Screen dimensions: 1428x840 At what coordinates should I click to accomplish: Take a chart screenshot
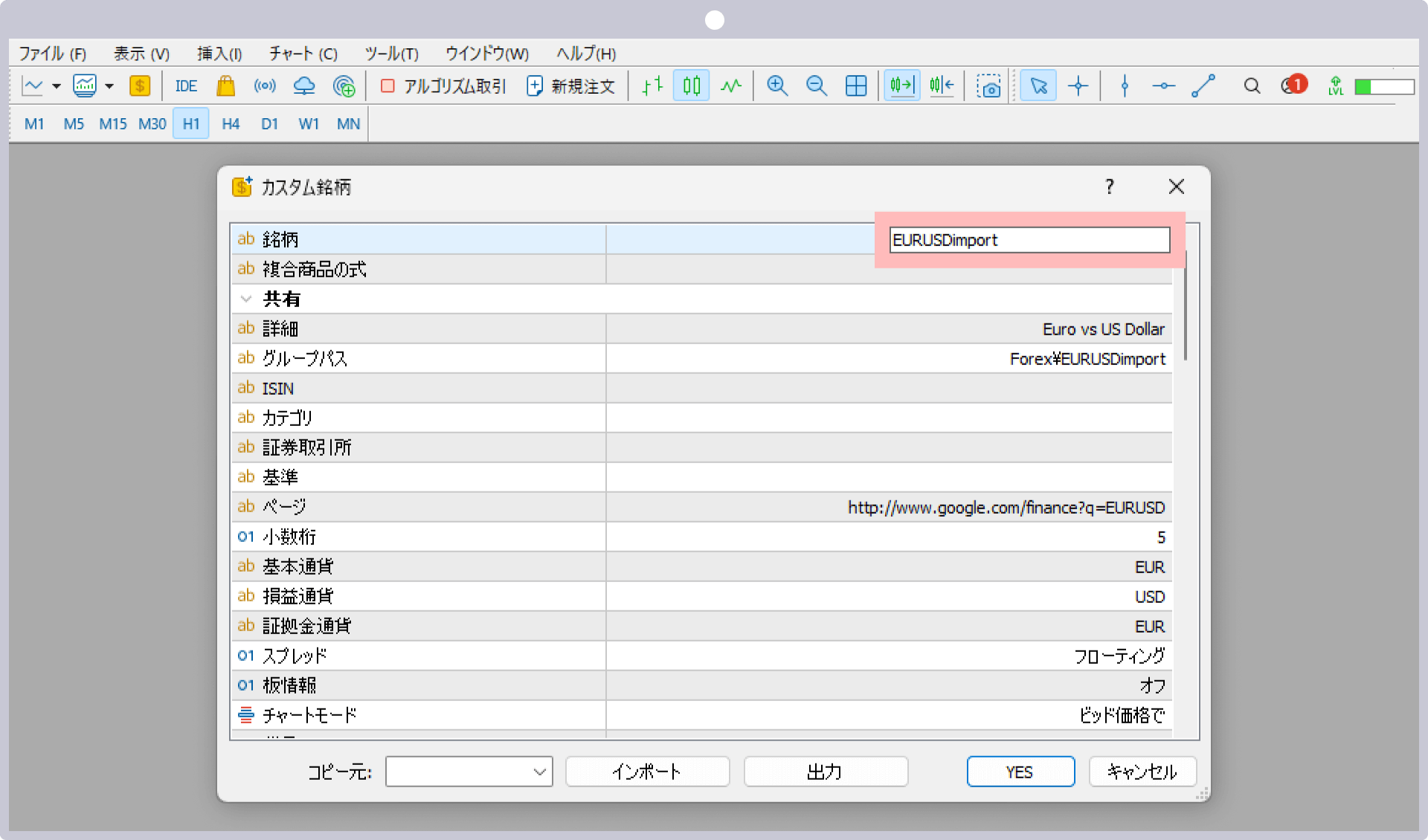pyautogui.click(x=988, y=86)
